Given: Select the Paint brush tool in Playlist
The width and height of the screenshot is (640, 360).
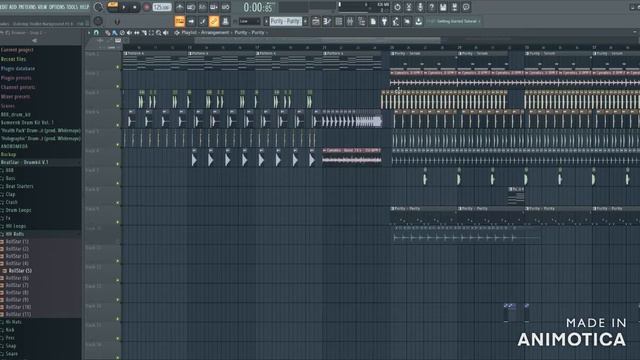Looking at the screenshot, I should click(x=115, y=33).
